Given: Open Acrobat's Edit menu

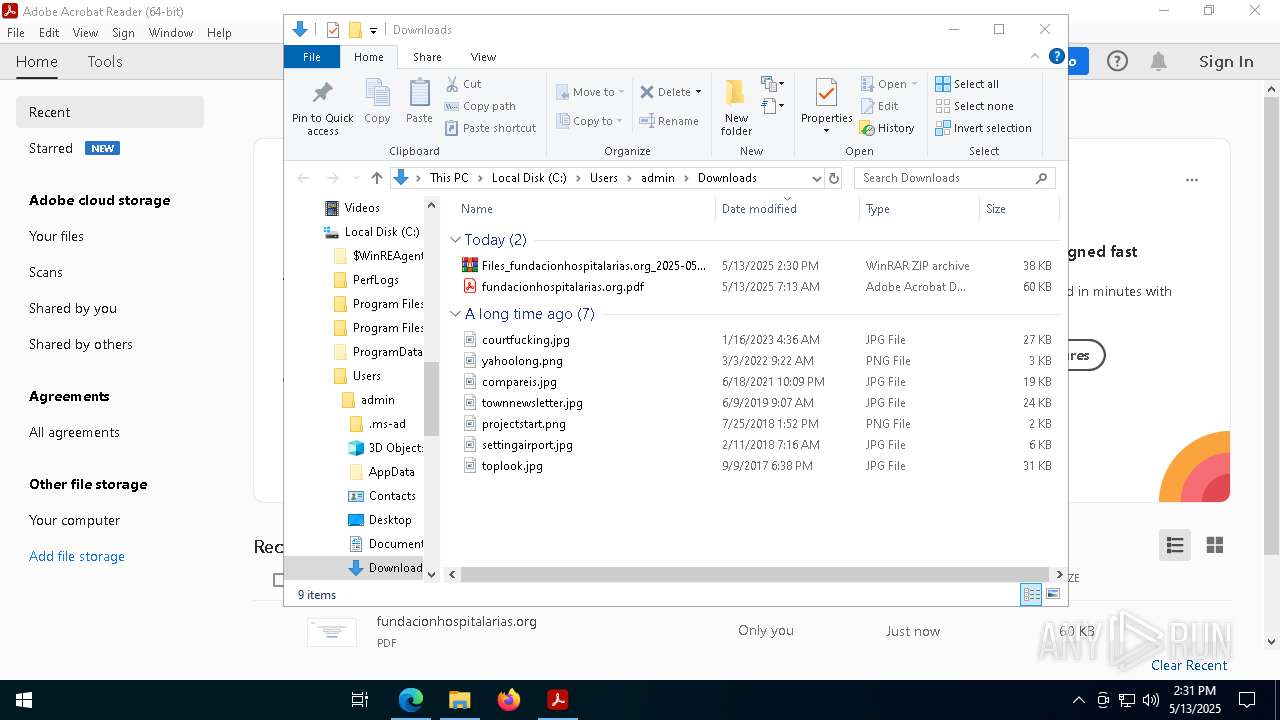Looking at the screenshot, I should (x=49, y=32).
